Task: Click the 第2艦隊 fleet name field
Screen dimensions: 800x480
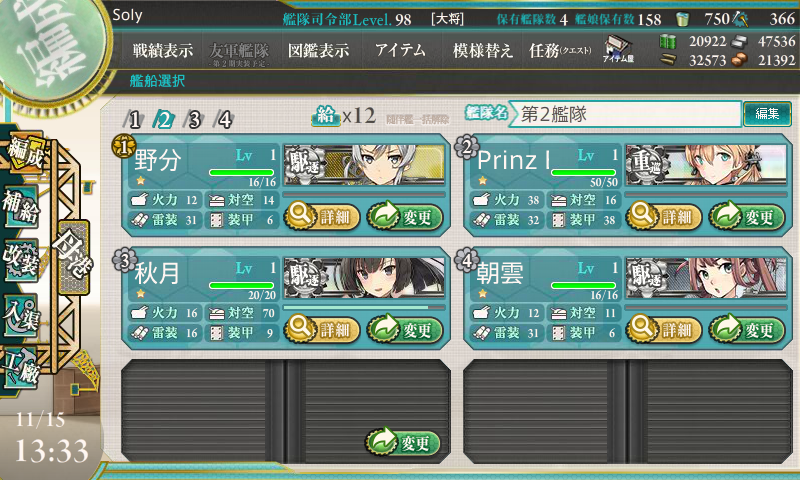Action: [626, 114]
